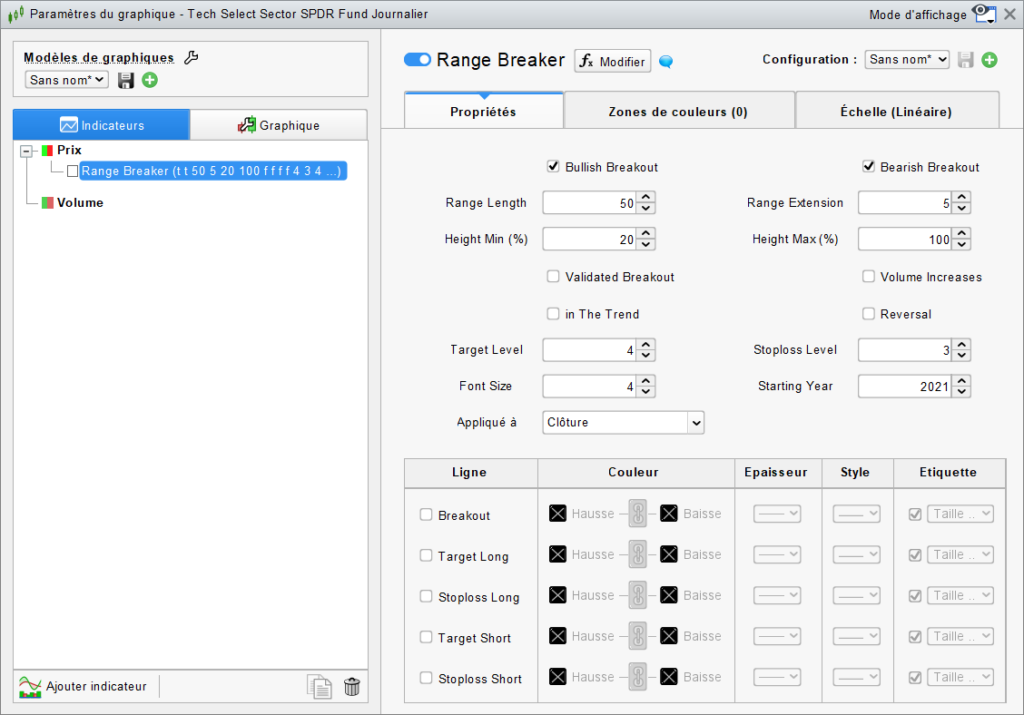Screen dimensions: 1024x715
Task: Select Volume tree item
Action: click(80, 203)
